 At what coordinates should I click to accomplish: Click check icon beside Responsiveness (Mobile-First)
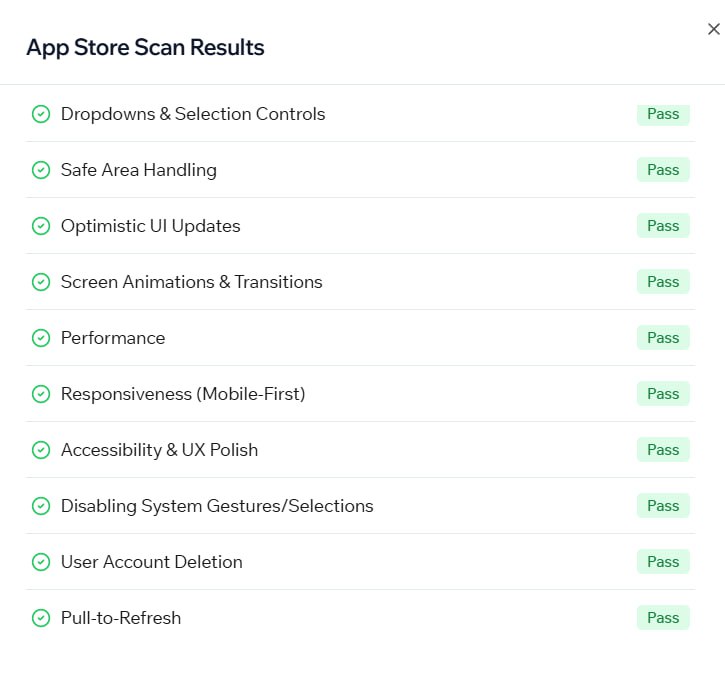41,394
